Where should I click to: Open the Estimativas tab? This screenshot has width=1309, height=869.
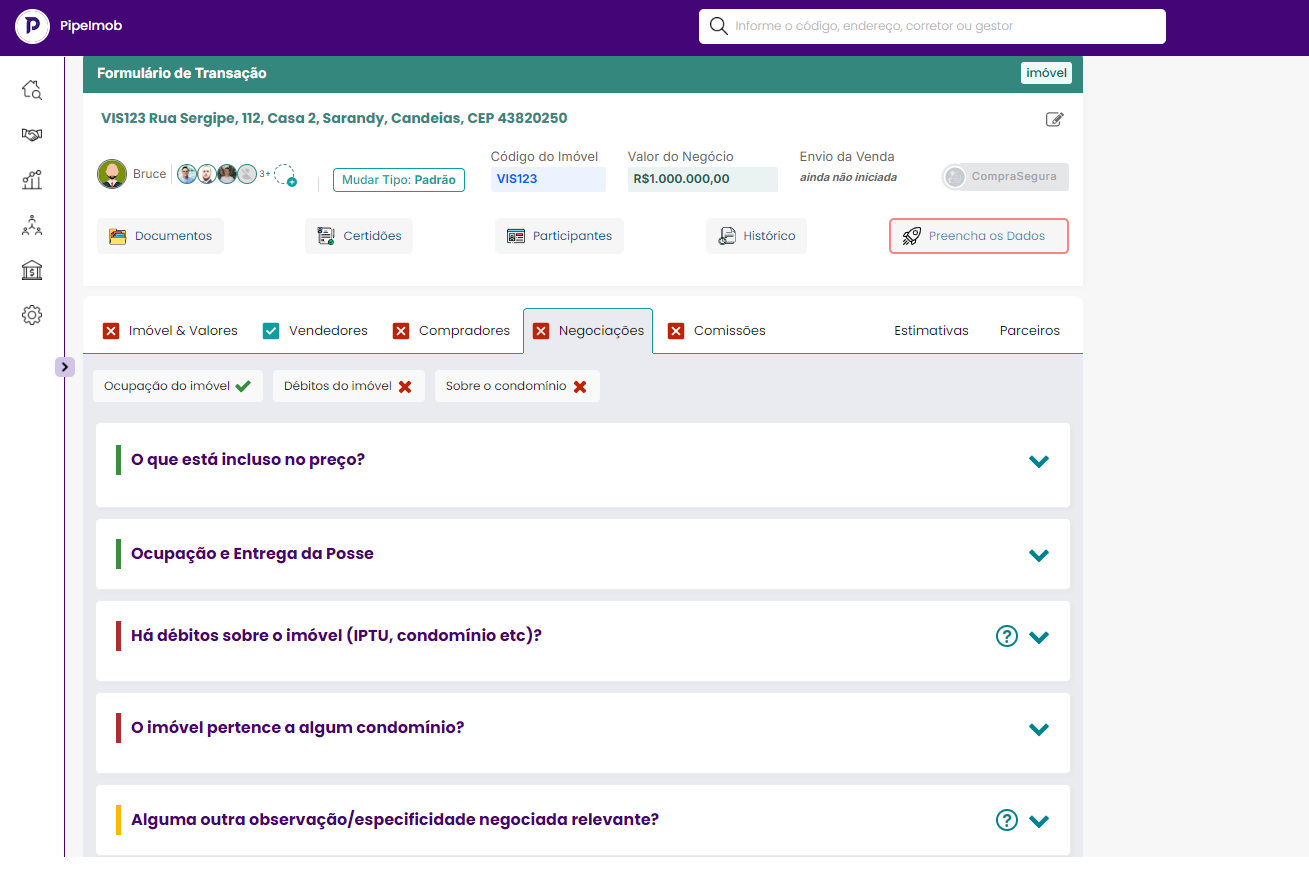931,331
